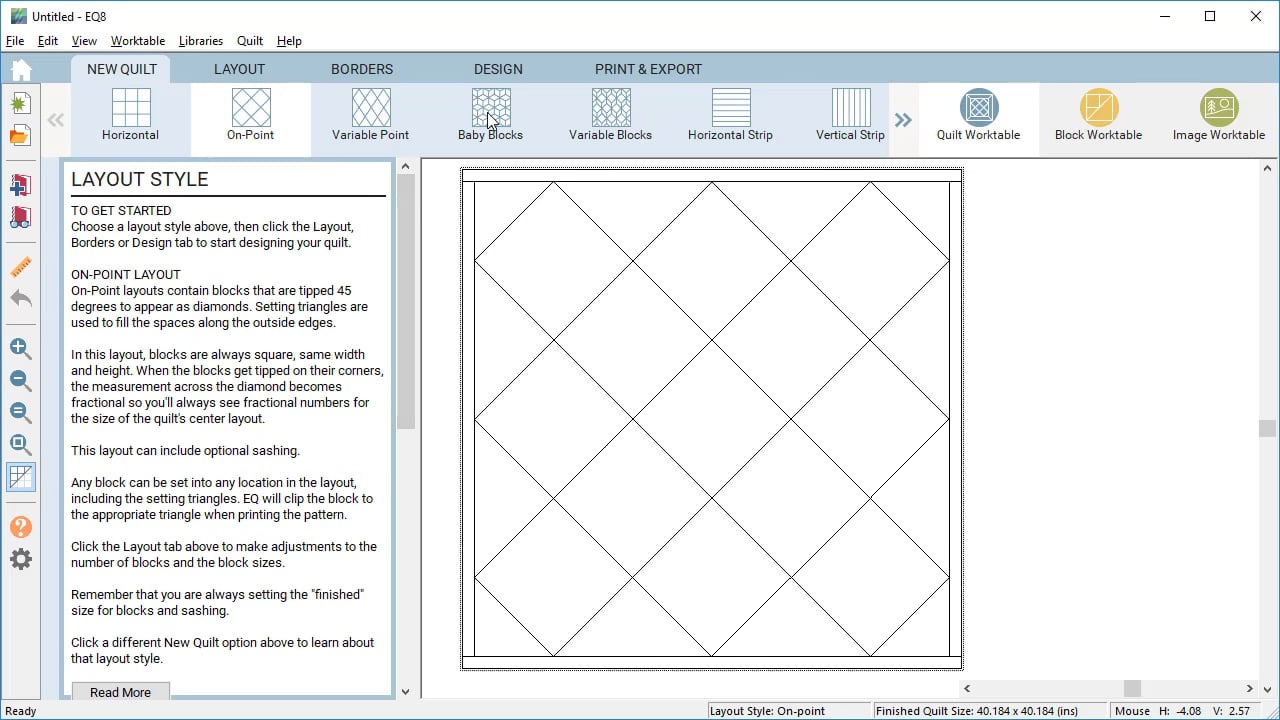Click the help panel vertical scrollbar thumb
This screenshot has width=1280, height=720.
405,302
